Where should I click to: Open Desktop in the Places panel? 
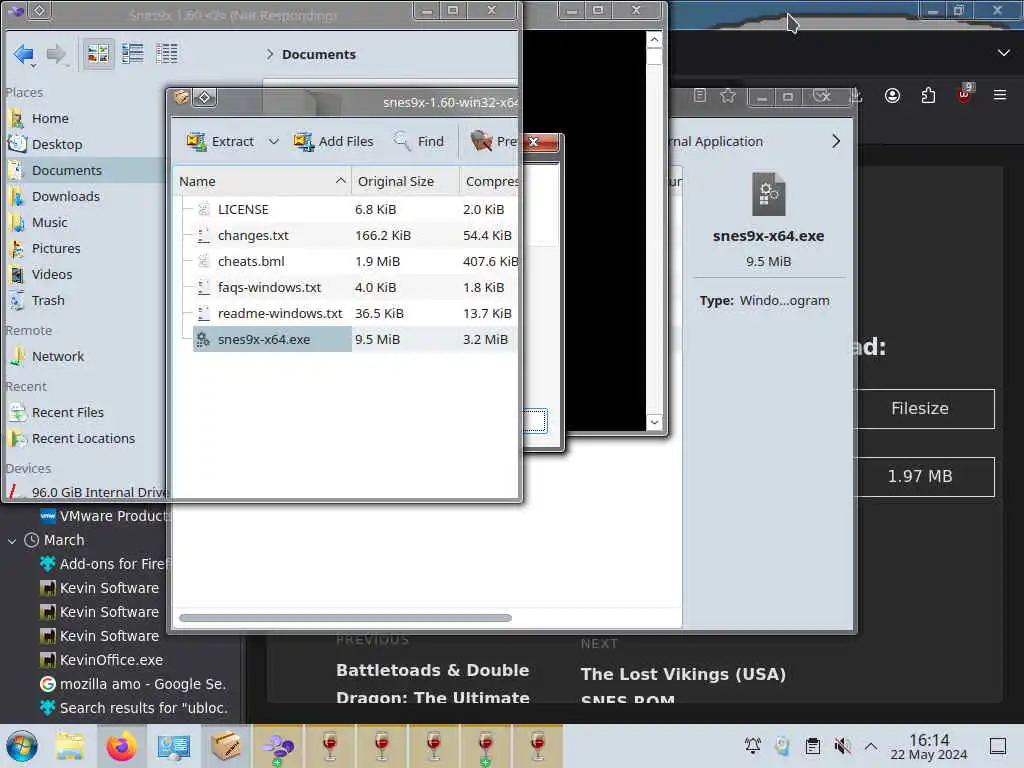click(x=56, y=144)
